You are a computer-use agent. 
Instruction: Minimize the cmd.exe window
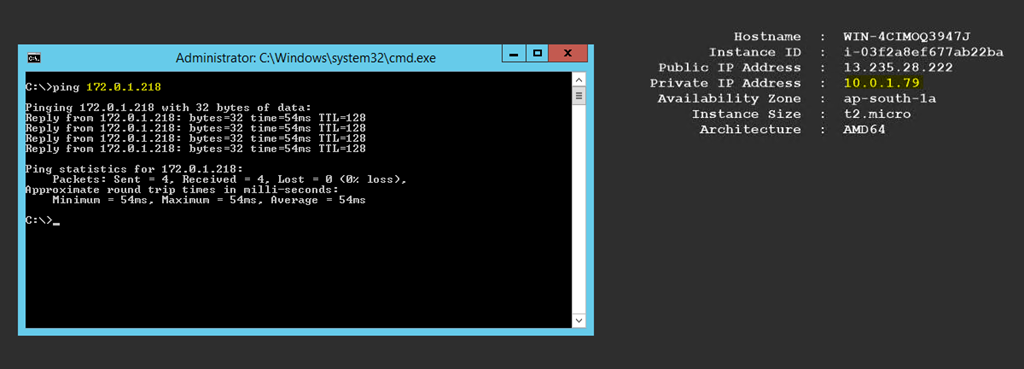pos(513,54)
